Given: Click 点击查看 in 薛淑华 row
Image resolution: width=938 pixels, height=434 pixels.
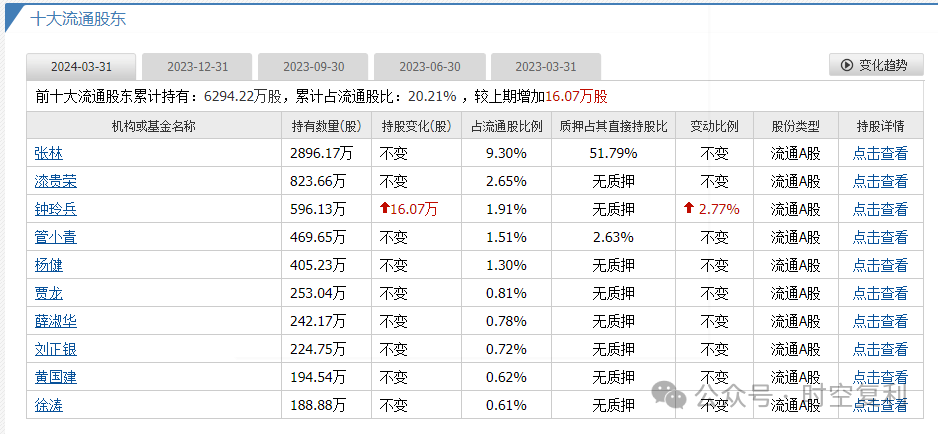Looking at the screenshot, I should (880, 321).
